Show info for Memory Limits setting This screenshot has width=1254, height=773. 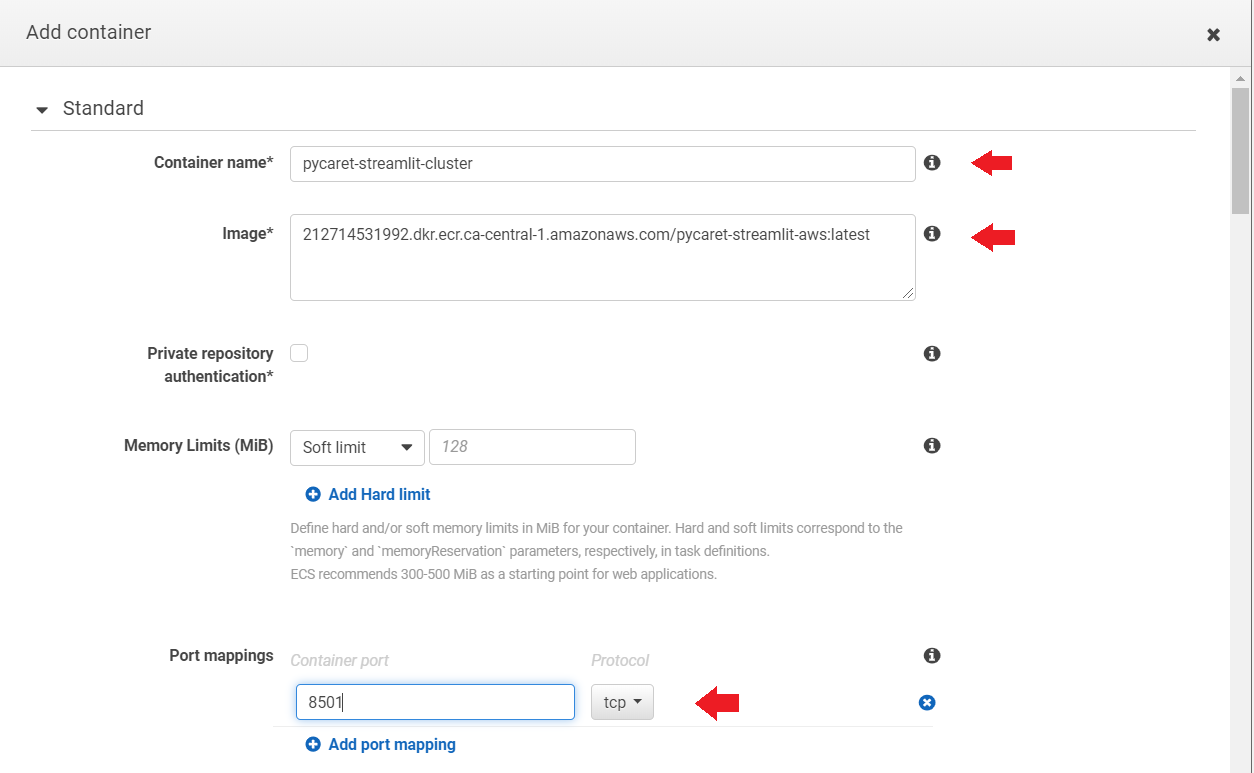[932, 446]
